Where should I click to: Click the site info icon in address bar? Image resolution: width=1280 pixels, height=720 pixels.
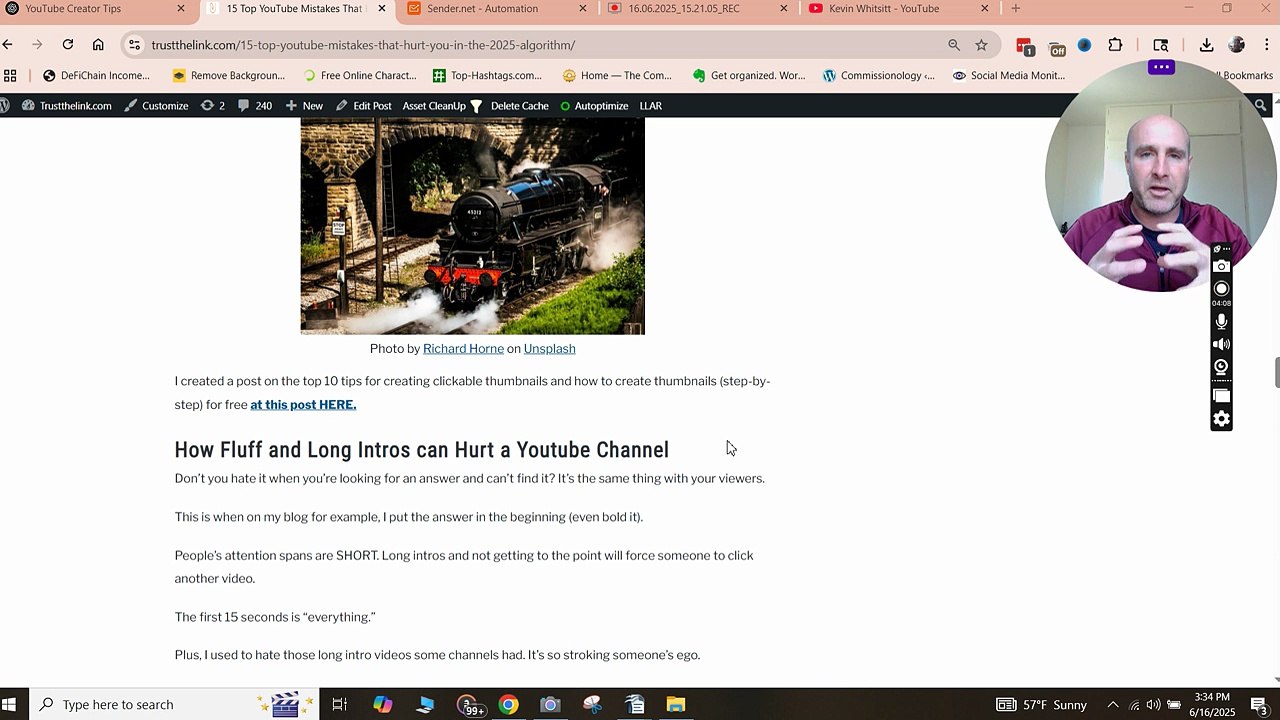coord(135,45)
